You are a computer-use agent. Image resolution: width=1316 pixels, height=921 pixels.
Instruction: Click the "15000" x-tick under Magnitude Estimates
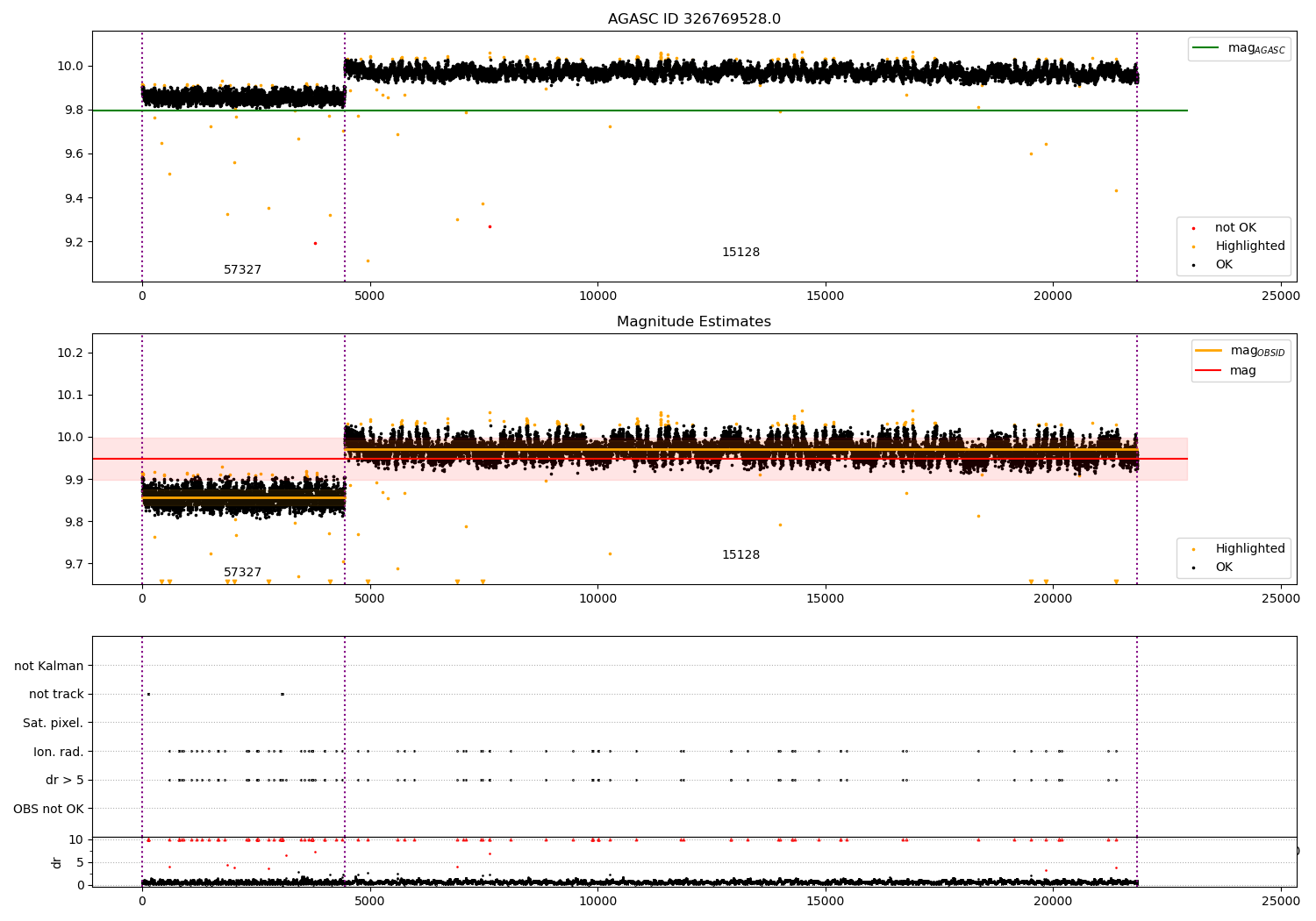point(826,599)
